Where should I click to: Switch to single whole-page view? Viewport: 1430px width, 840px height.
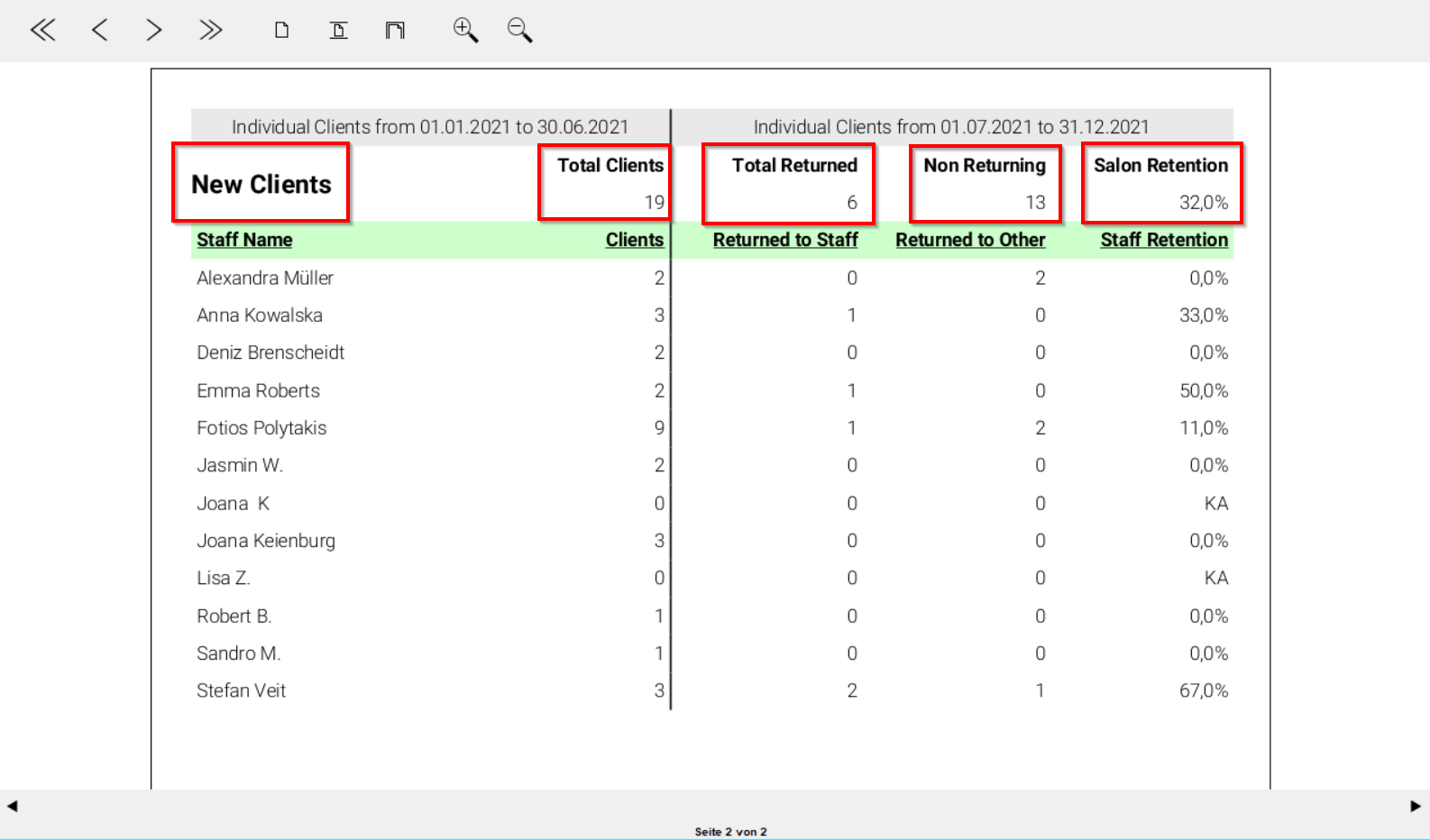coord(282,31)
